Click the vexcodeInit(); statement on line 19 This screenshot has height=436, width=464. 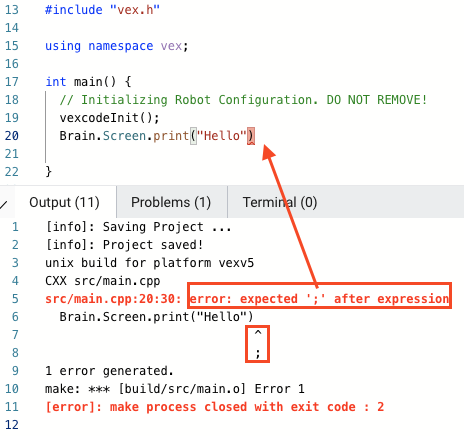109,118
